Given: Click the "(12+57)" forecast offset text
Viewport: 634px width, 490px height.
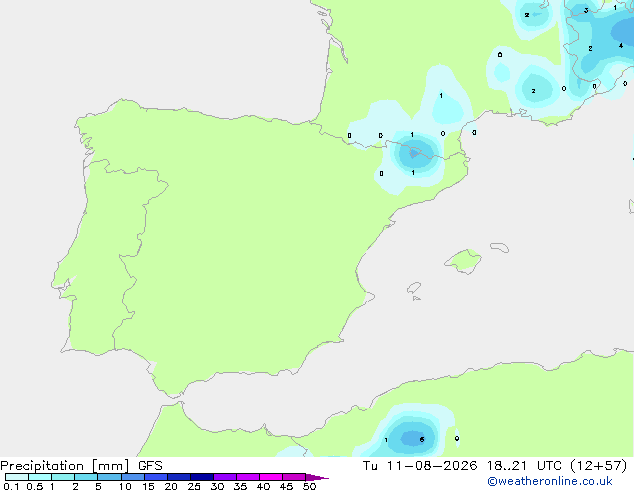Looking at the screenshot, I should [x=599, y=466].
